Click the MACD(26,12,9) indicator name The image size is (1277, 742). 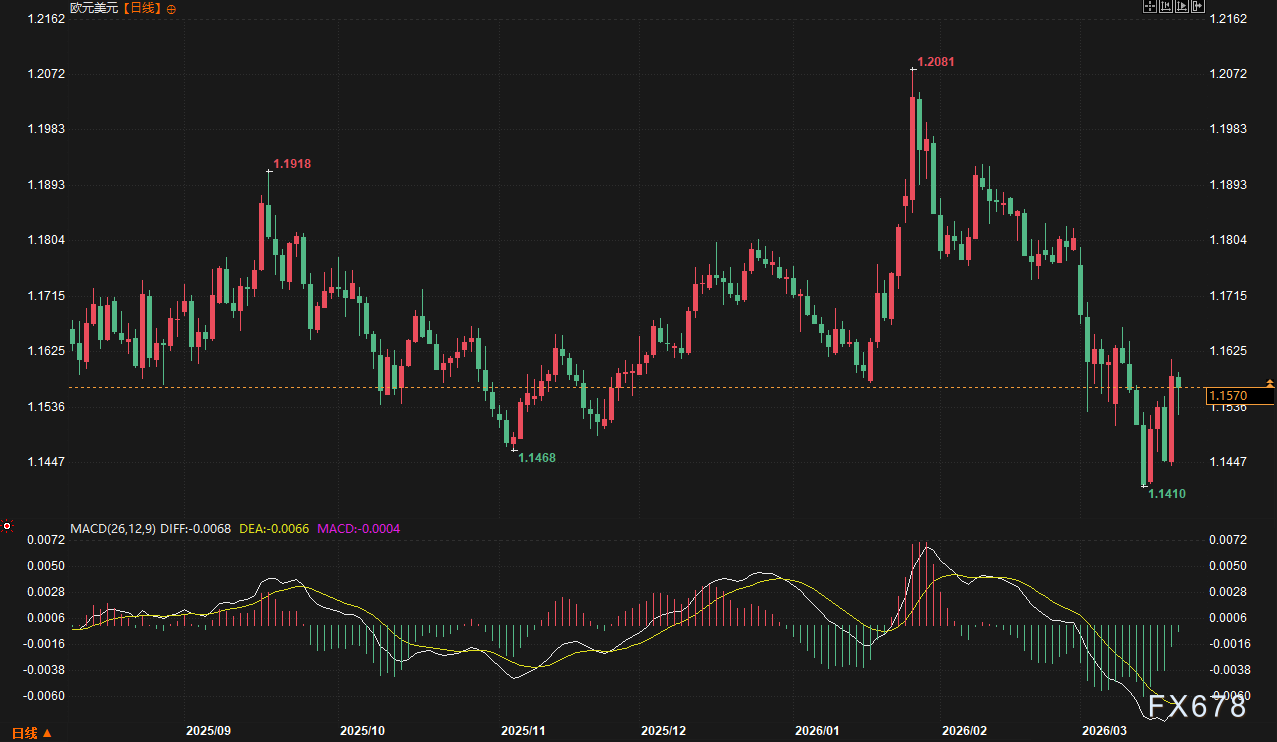click(x=111, y=527)
